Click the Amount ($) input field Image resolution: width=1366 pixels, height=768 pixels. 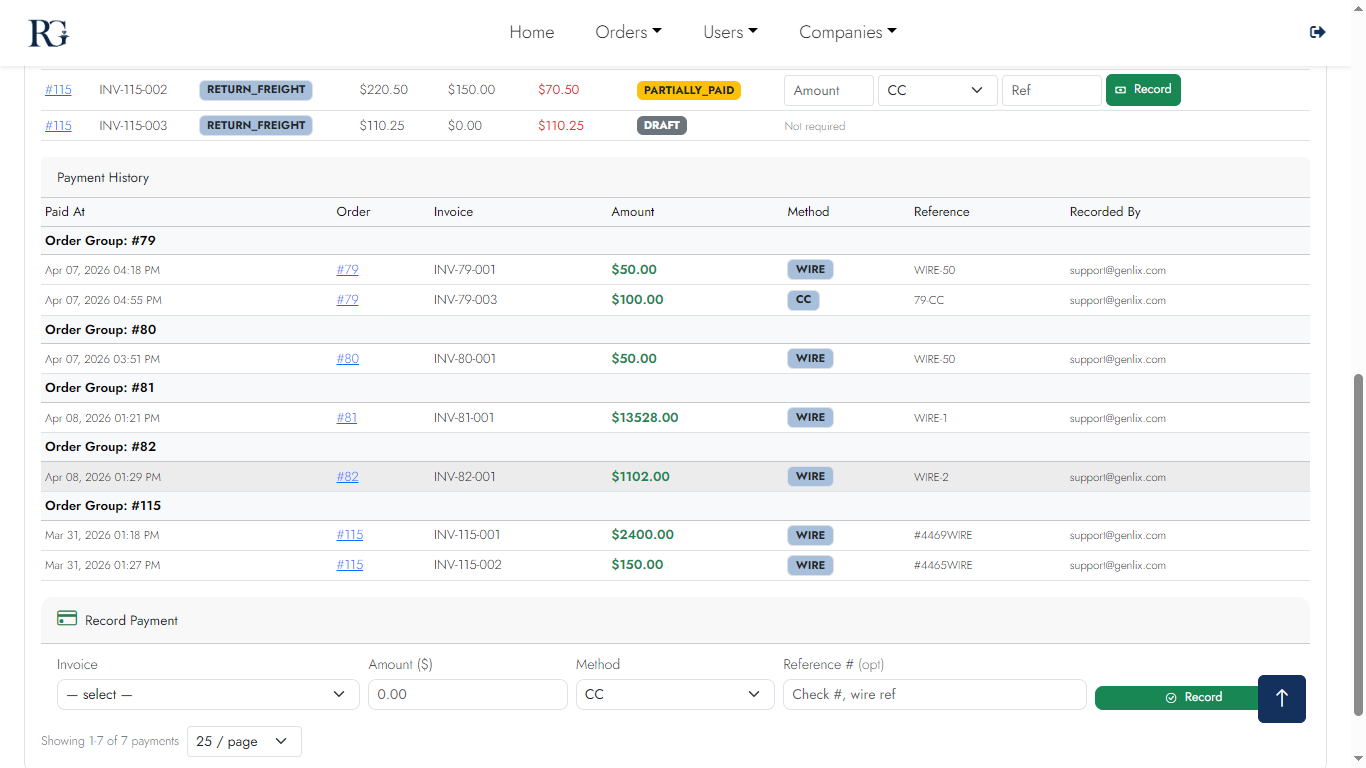(x=467, y=695)
